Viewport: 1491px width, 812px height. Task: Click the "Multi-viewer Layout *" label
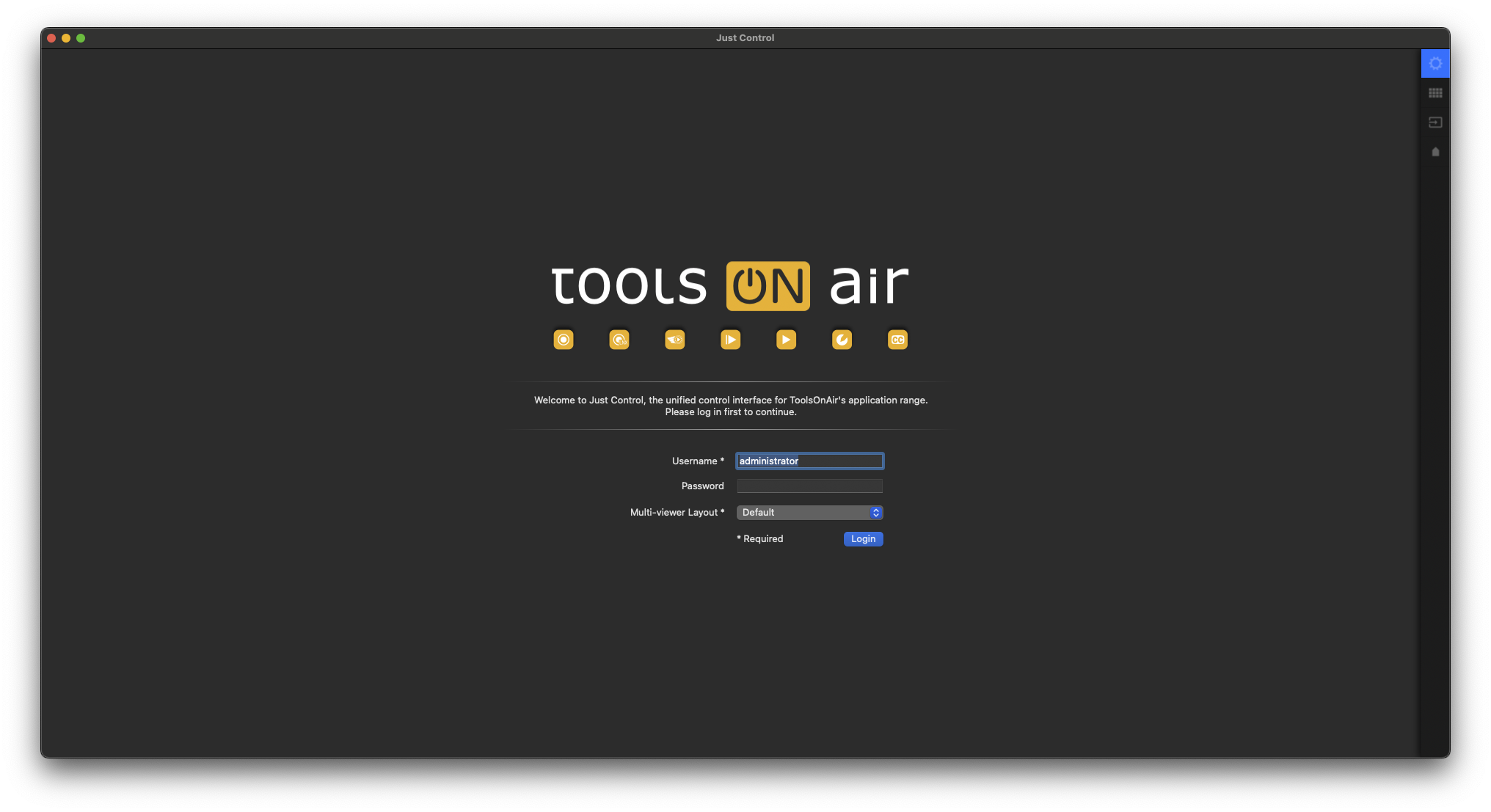click(677, 513)
